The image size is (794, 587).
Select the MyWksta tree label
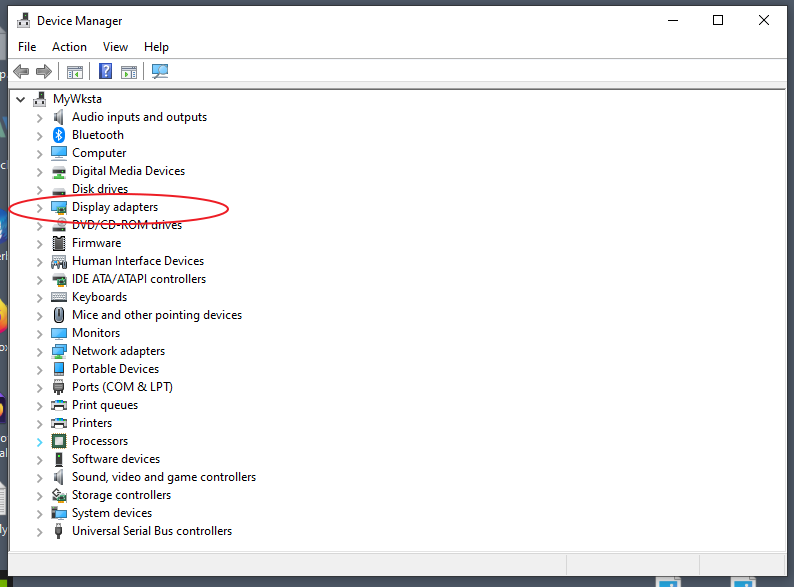point(77,99)
